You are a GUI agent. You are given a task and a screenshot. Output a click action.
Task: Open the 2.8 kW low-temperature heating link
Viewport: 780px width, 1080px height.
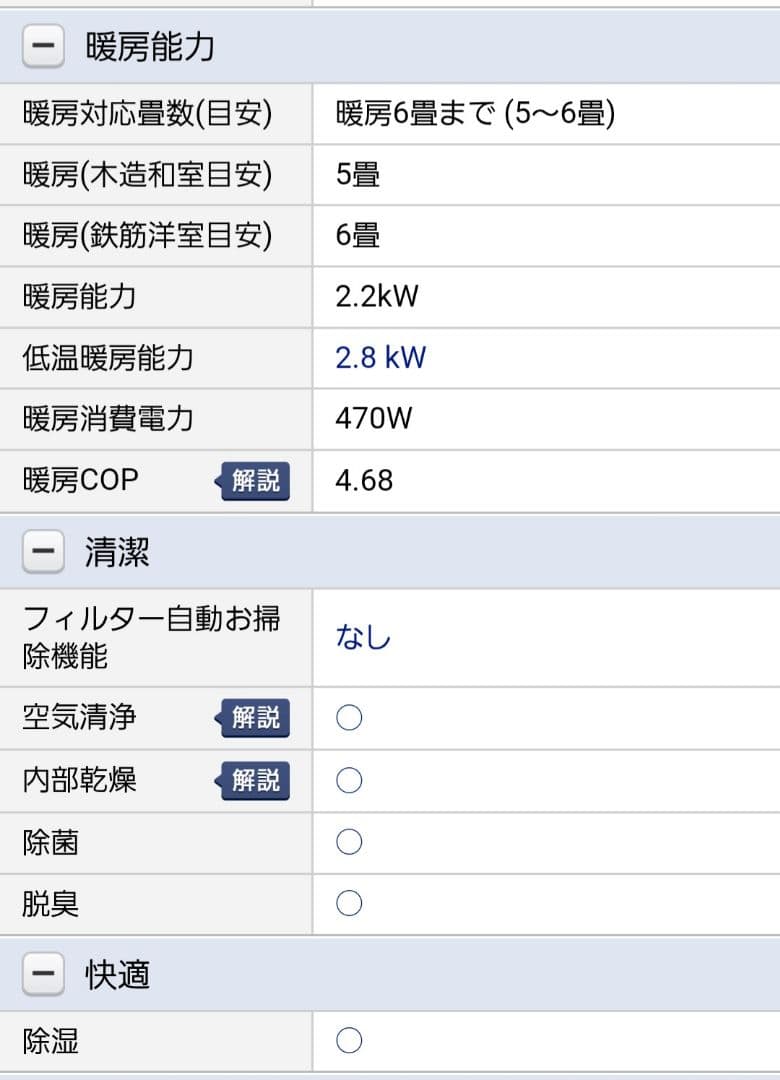[x=378, y=357]
